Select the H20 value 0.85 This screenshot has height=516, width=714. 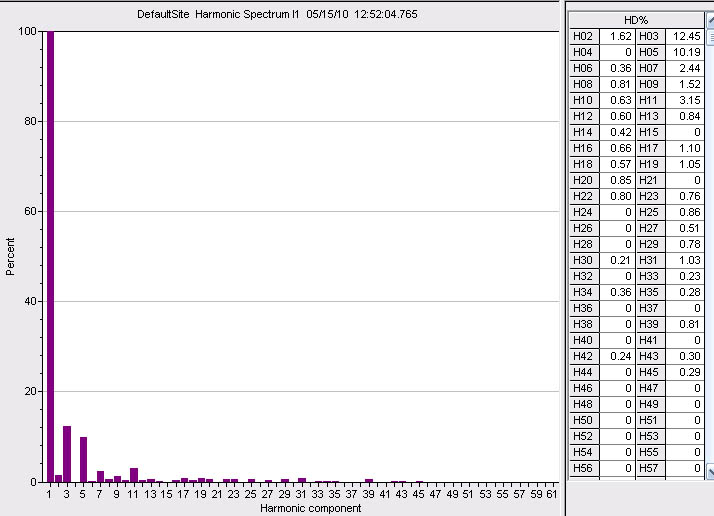(x=617, y=180)
